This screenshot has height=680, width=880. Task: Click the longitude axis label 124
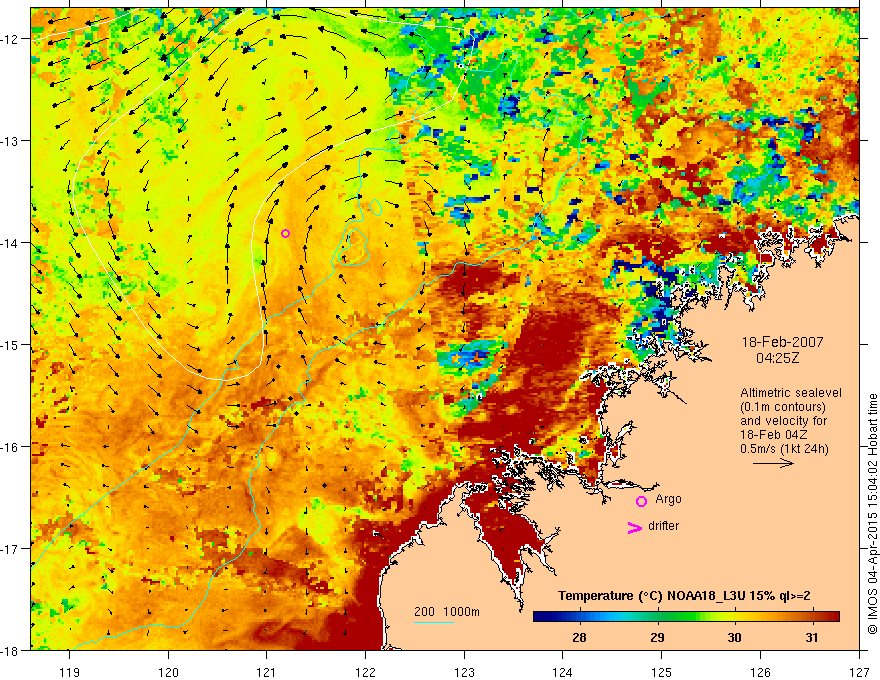pos(563,672)
